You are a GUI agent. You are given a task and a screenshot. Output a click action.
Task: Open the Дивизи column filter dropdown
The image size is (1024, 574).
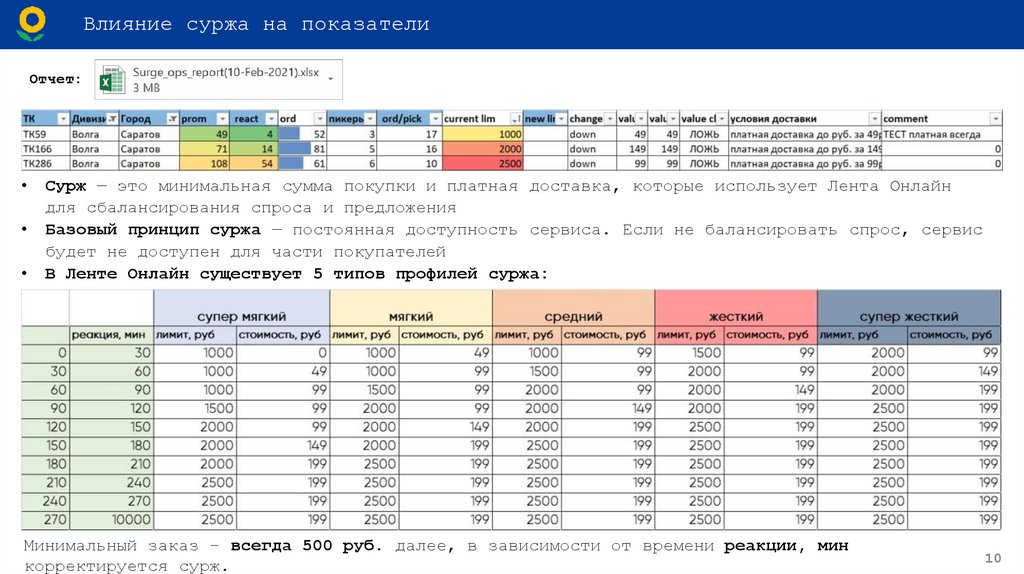pos(112,119)
